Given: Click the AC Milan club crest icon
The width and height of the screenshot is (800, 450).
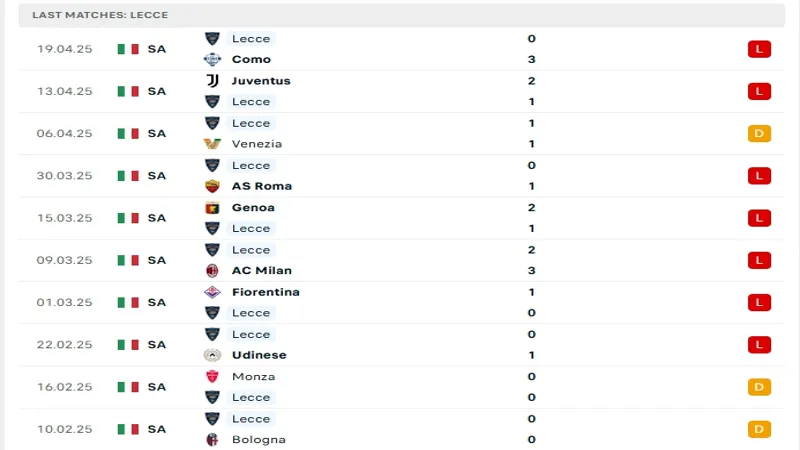Looking at the screenshot, I should click(x=212, y=271).
